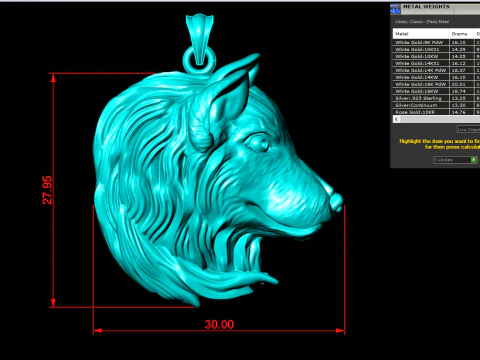Click the Grams column header
Viewport: 480px width, 360px height.
(462, 34)
